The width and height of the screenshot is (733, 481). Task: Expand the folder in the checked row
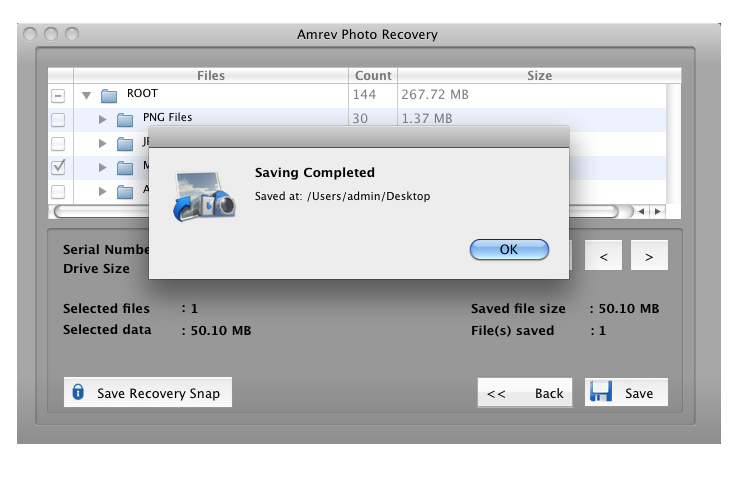click(x=102, y=167)
